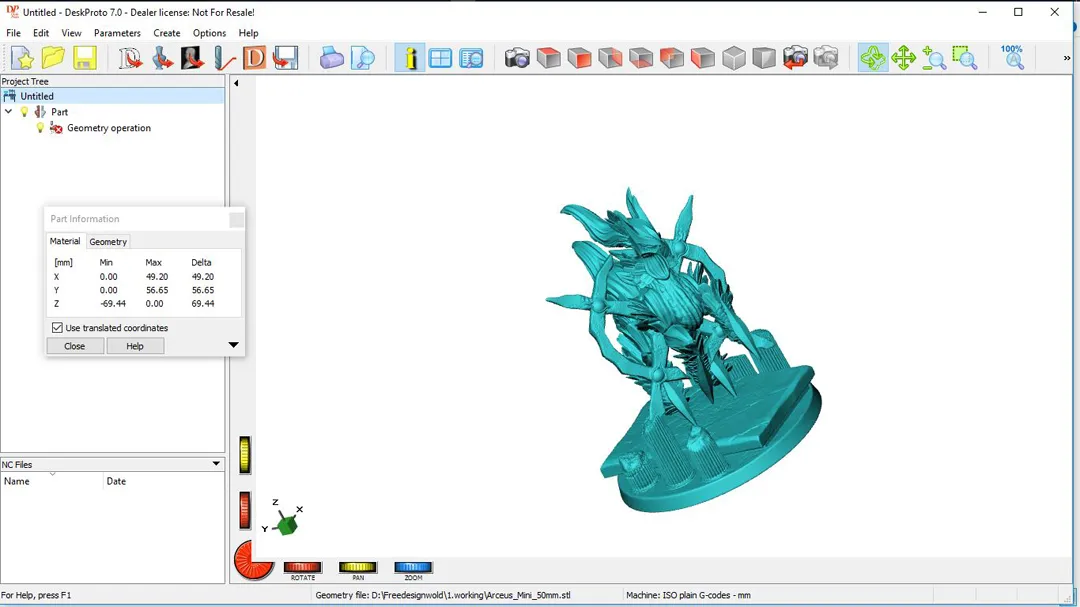Open the NC Files panel dropdown arrow

tap(216, 464)
